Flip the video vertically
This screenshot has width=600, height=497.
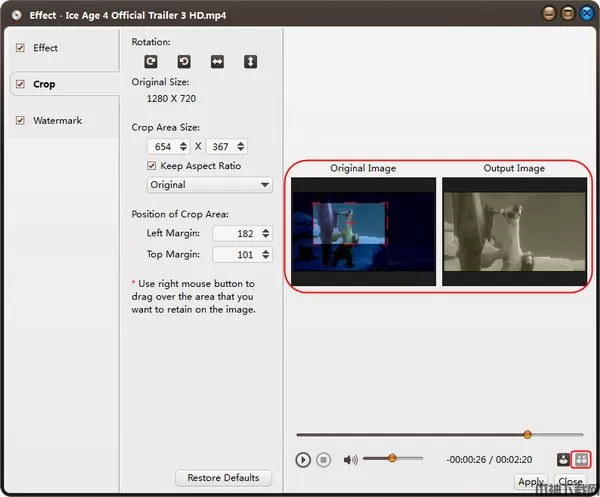click(250, 62)
